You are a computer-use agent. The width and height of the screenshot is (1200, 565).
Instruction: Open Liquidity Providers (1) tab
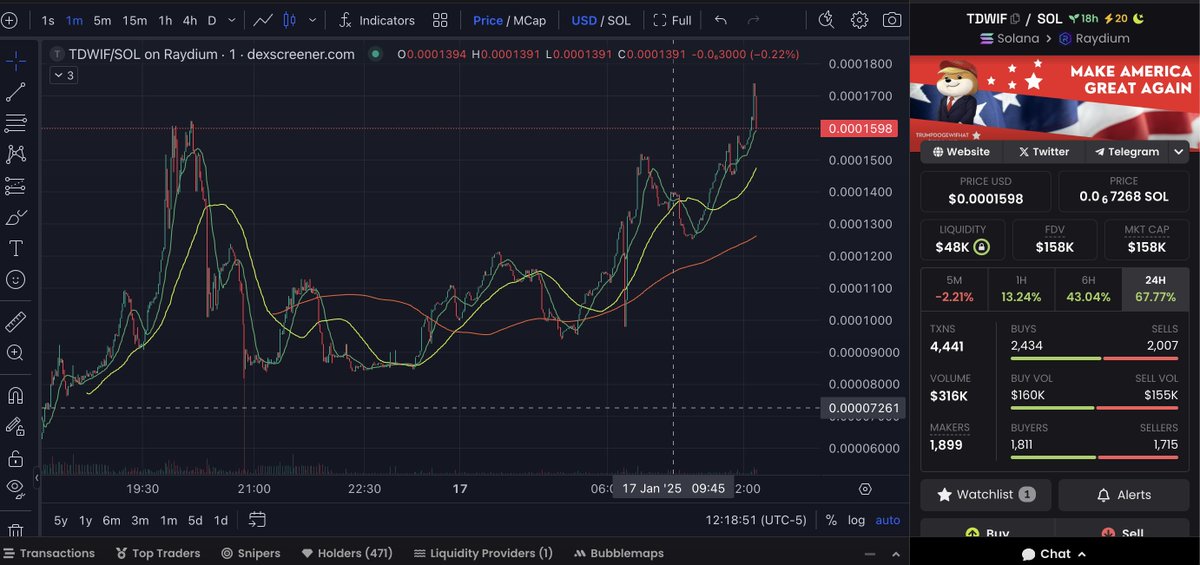(483, 553)
